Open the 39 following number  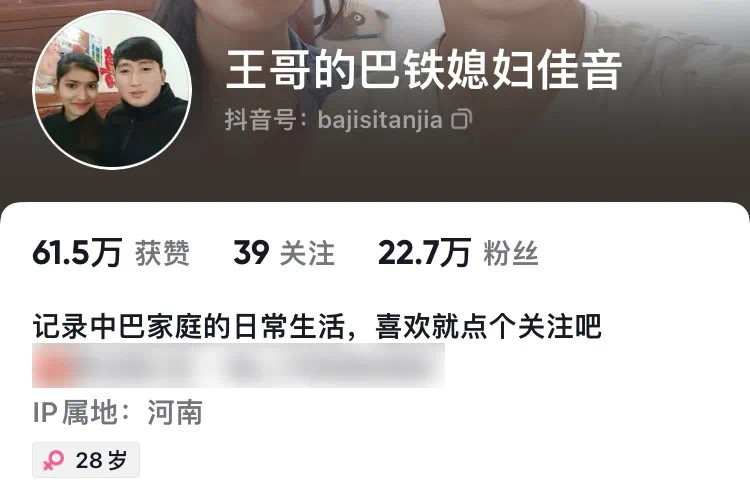point(251,253)
